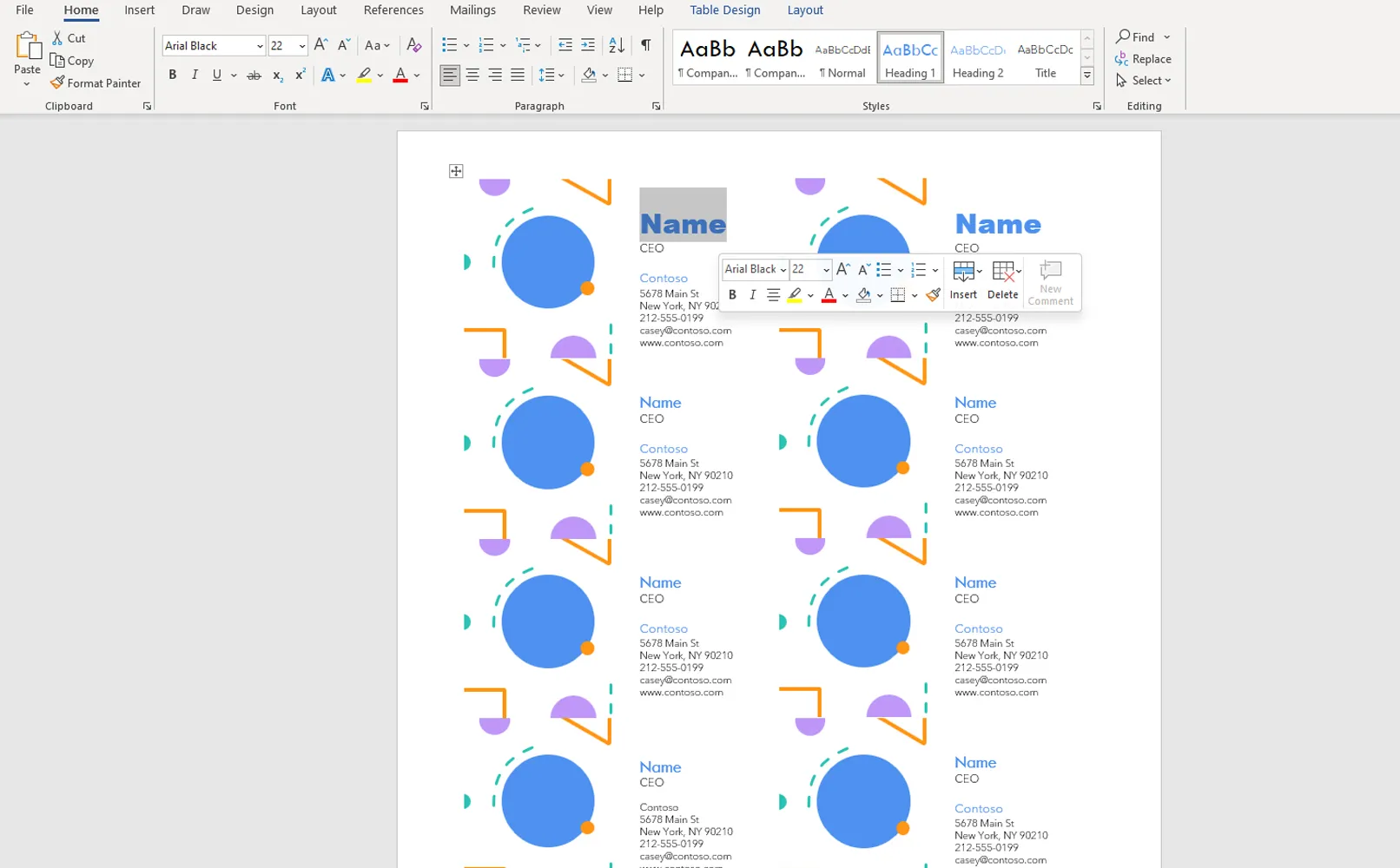Toggle Italic in the mini toolbar
The height and width of the screenshot is (868, 1400).
click(x=752, y=295)
